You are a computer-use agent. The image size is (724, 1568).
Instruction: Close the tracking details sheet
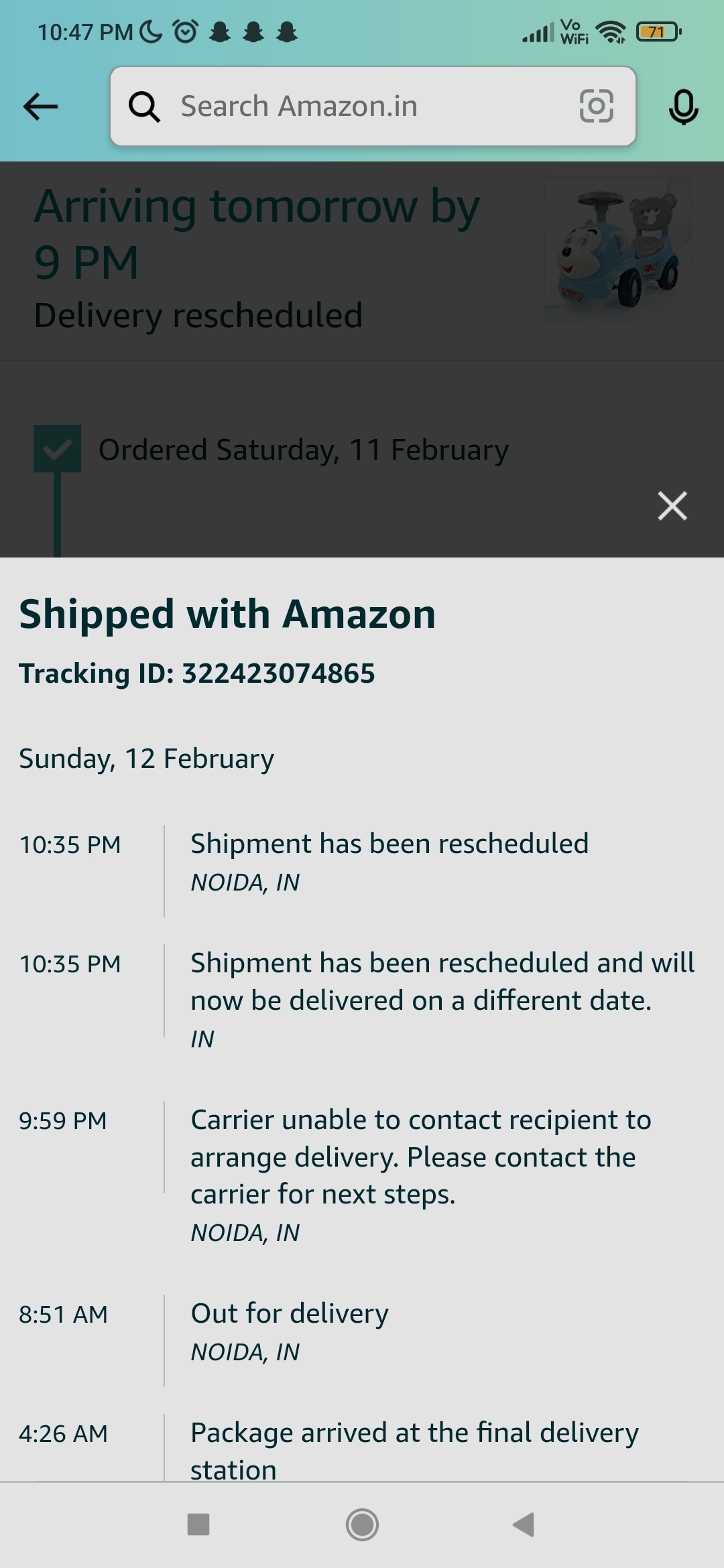672,506
